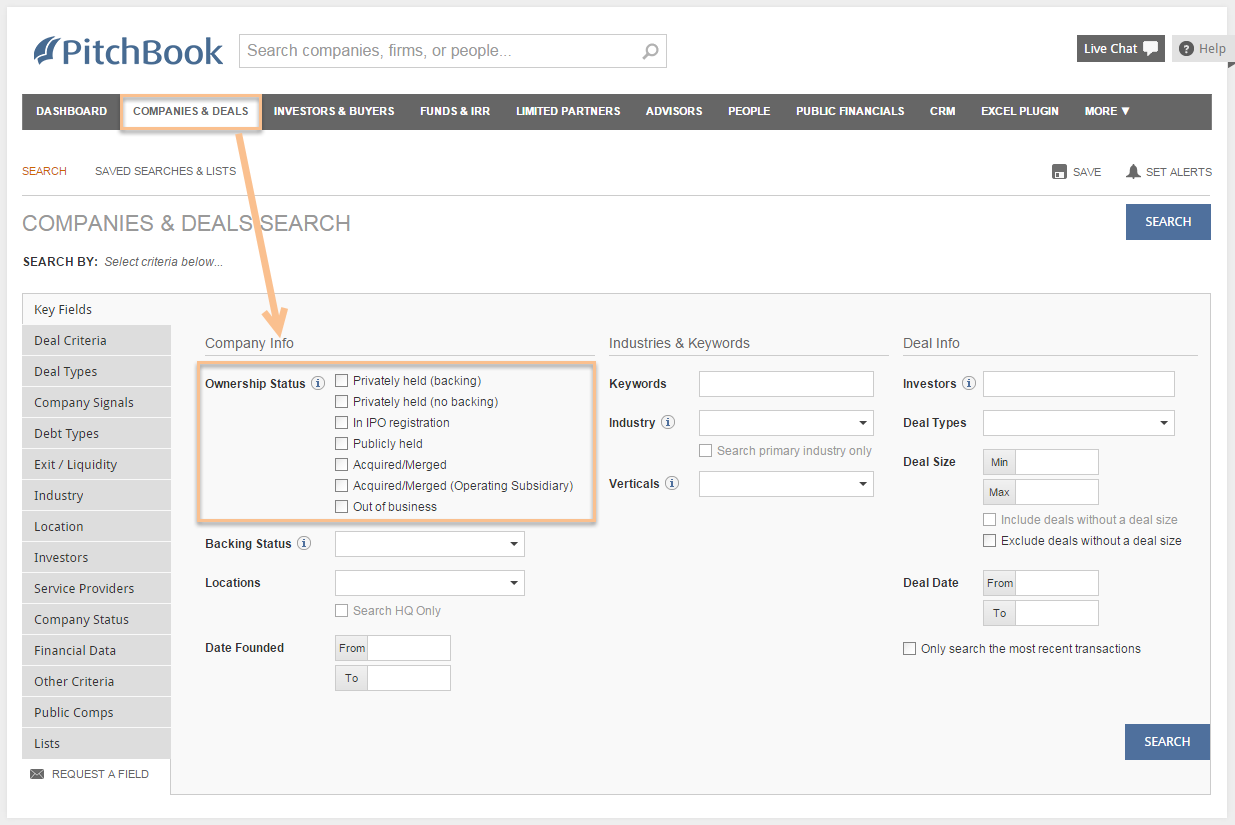
Task: Check the Publicly held checkbox
Action: coord(341,443)
